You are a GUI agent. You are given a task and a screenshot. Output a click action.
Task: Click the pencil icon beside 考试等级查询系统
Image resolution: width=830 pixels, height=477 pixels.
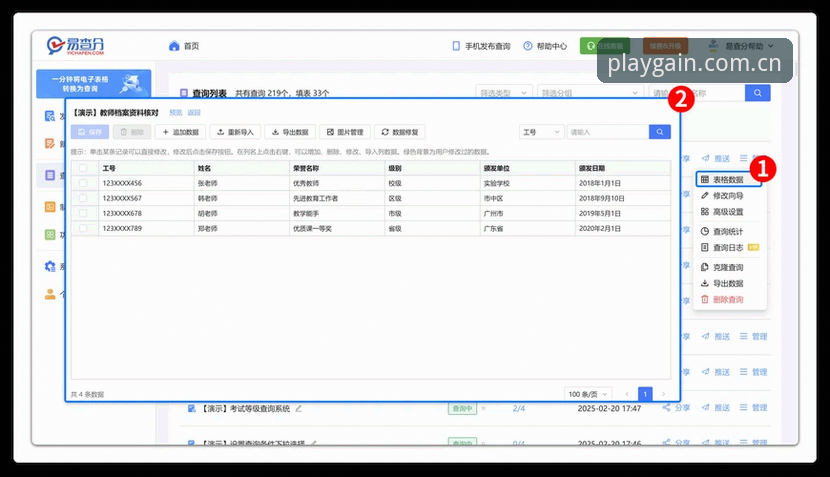299,408
